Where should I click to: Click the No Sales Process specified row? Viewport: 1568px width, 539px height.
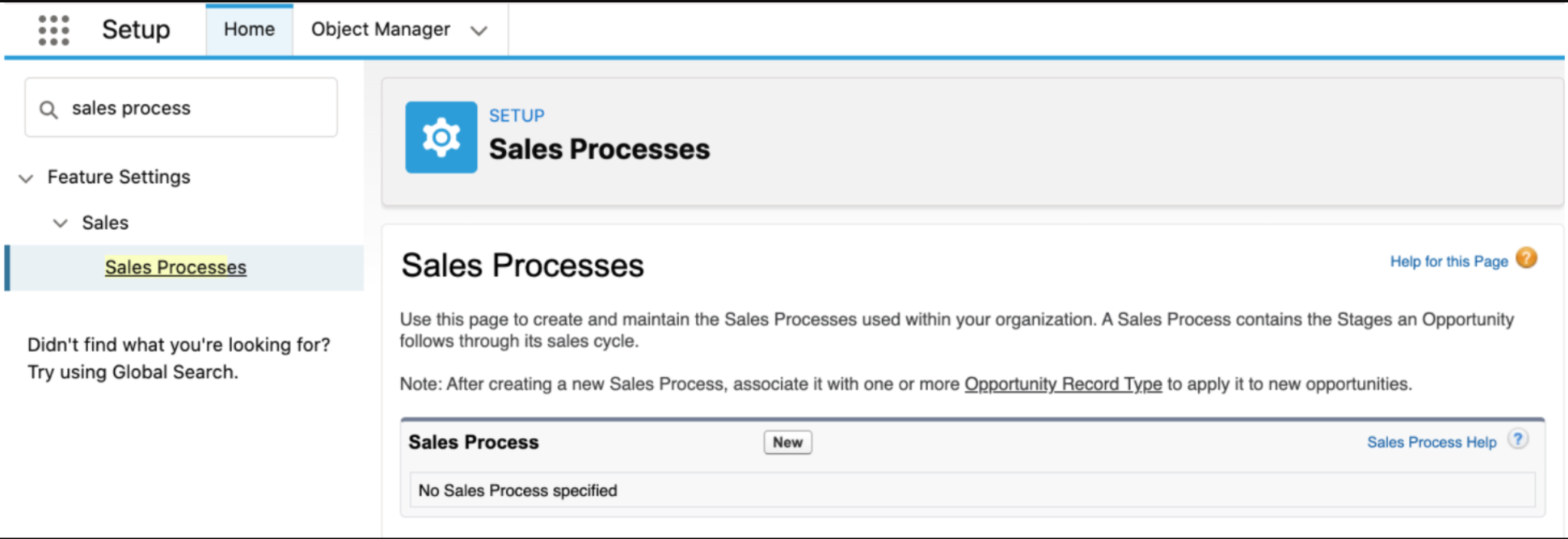[x=516, y=490]
